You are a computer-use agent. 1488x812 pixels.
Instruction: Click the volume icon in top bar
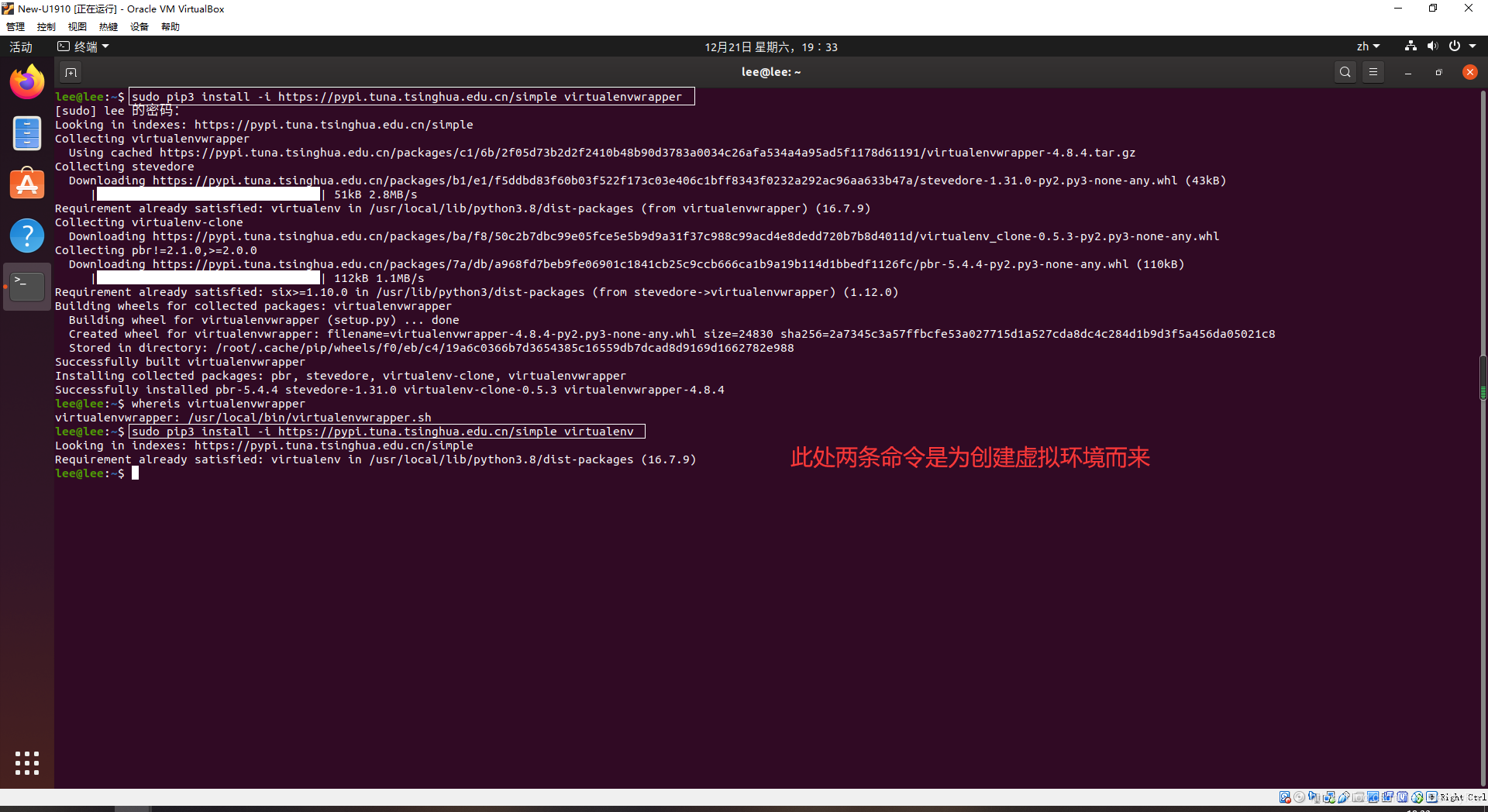point(1432,46)
